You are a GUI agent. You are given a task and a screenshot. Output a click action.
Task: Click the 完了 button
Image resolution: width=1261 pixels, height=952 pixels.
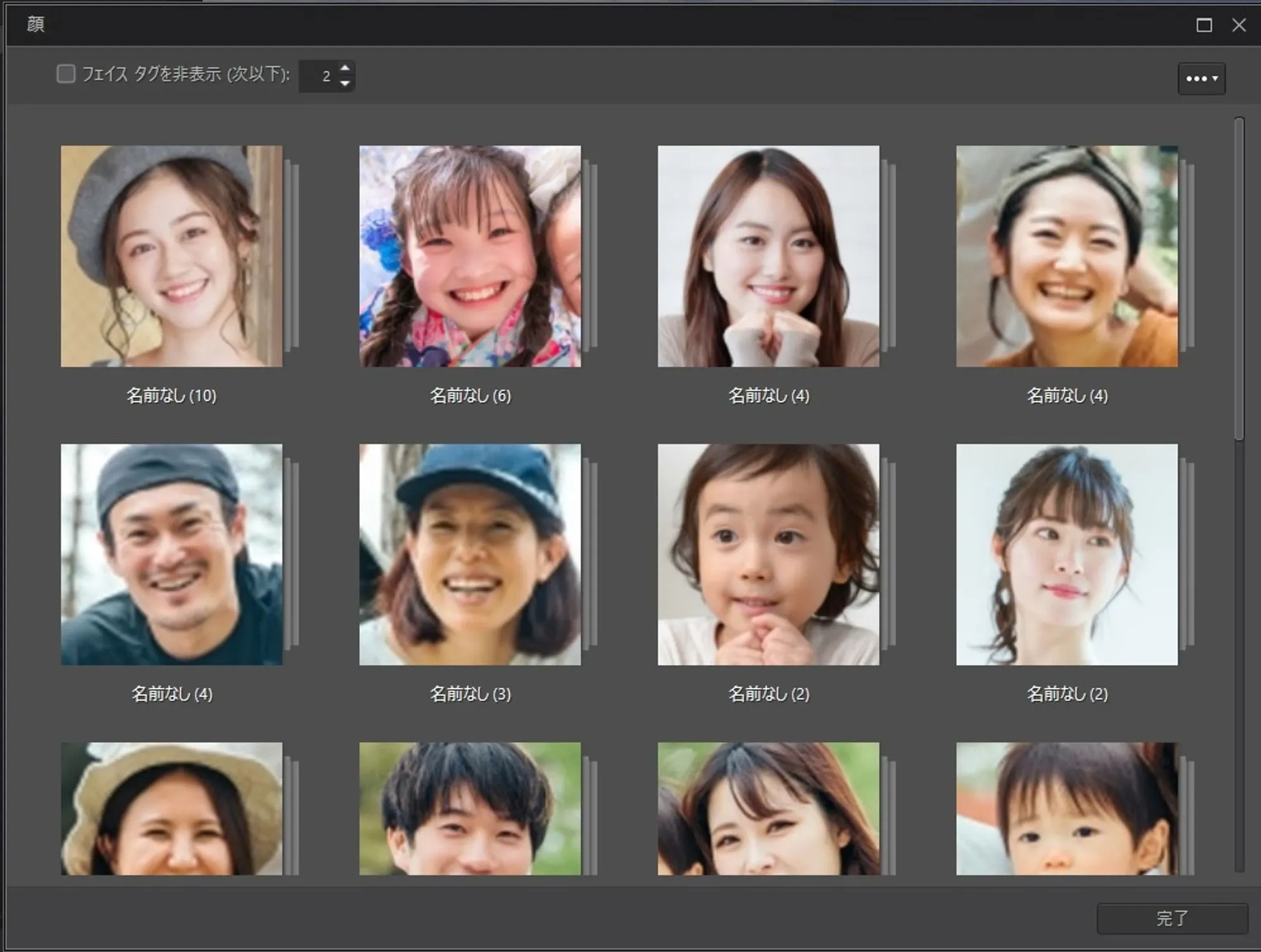[1172, 918]
